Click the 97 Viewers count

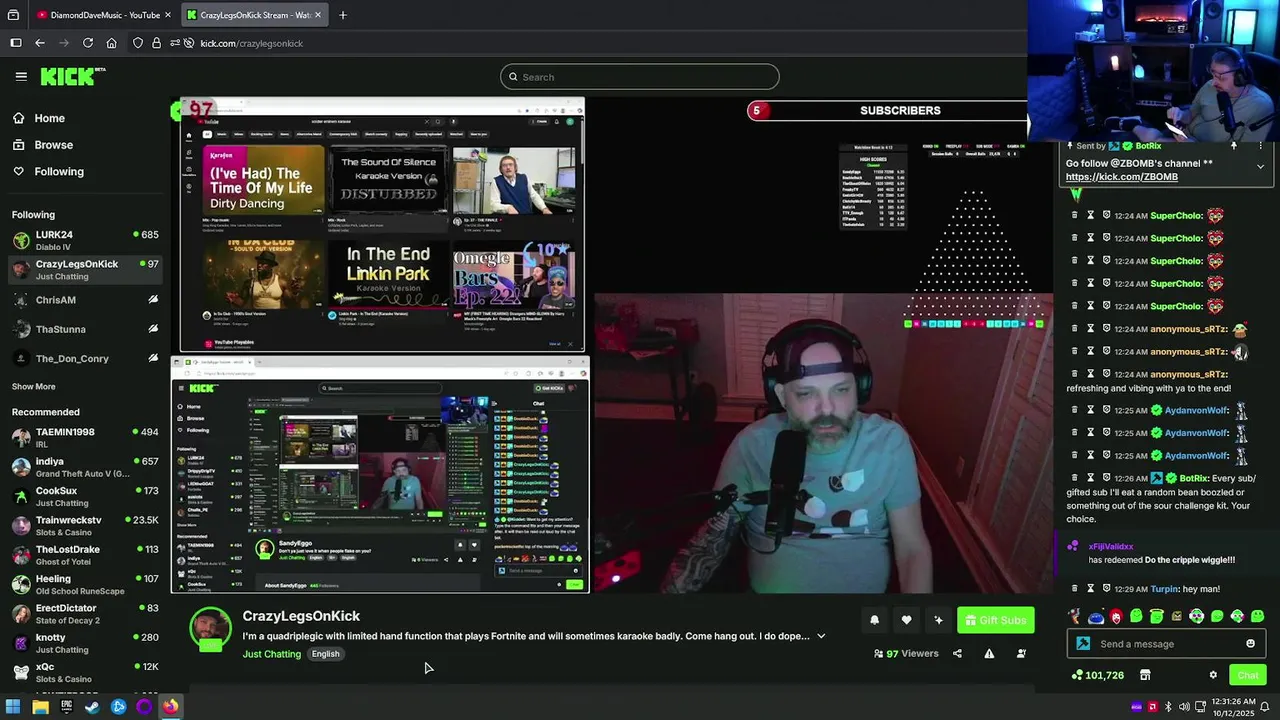(906, 654)
